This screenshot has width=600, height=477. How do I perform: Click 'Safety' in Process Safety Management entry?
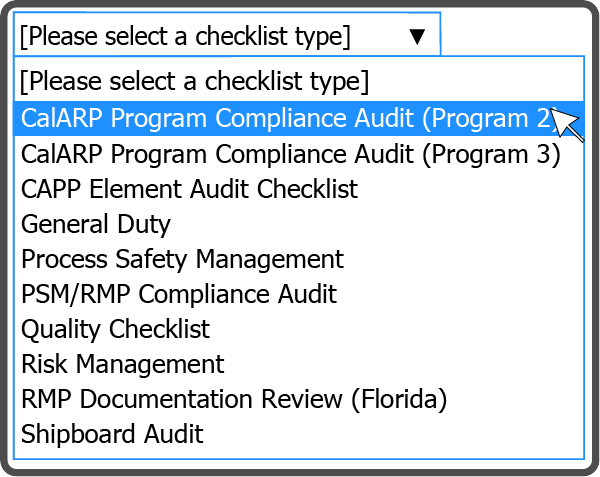[152, 259]
